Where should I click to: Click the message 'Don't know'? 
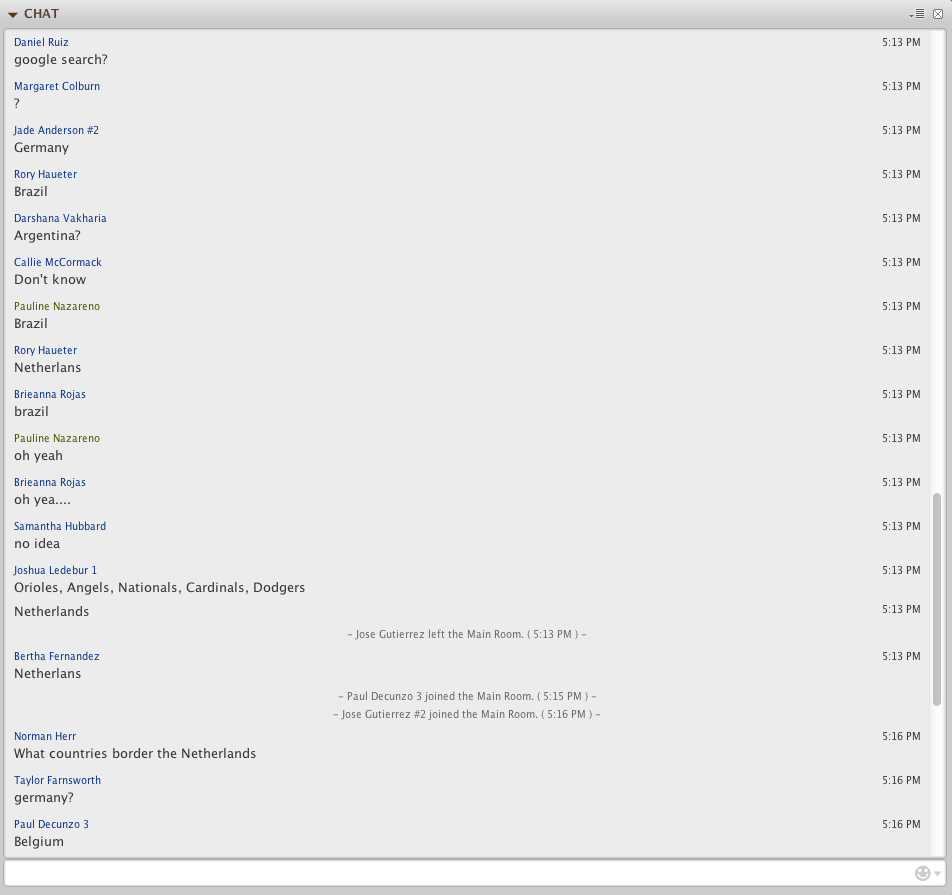click(x=50, y=279)
